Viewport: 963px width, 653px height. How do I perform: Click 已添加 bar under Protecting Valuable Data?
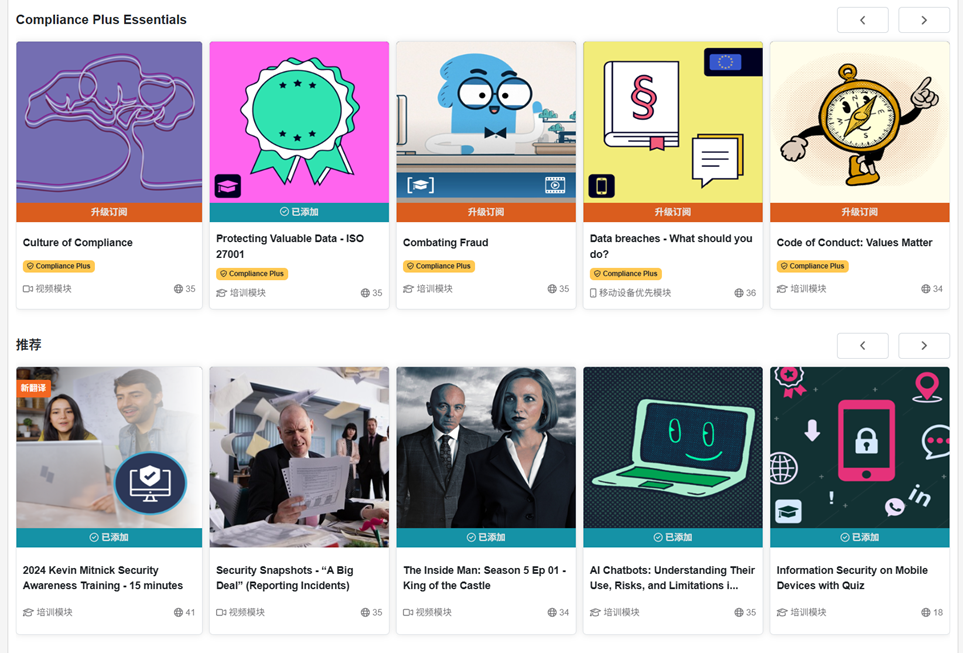pos(299,212)
